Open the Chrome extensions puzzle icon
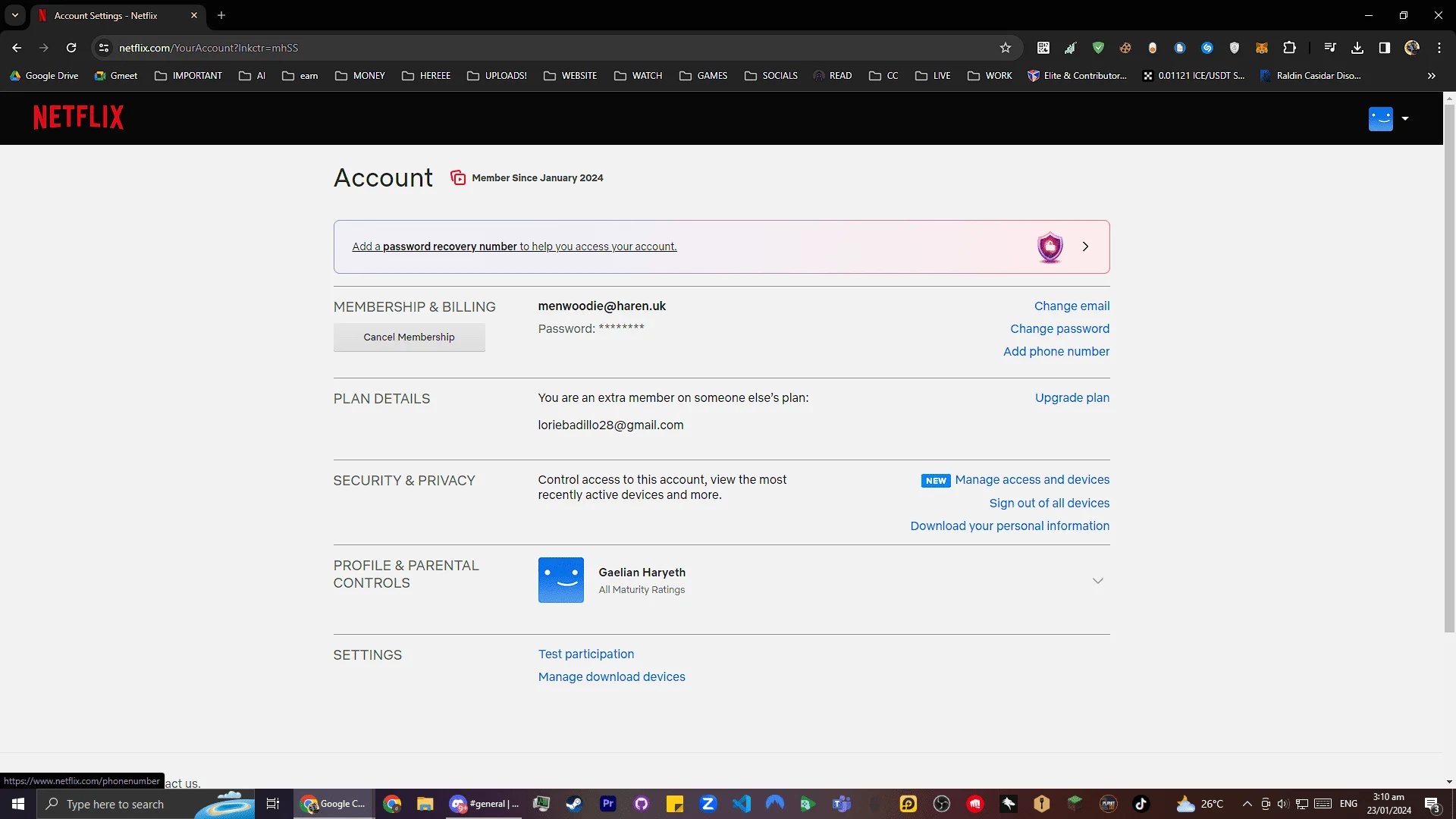 click(1289, 48)
